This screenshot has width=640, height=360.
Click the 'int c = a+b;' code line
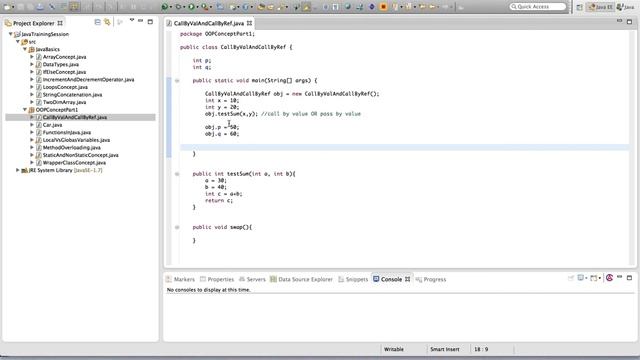[x=223, y=194]
